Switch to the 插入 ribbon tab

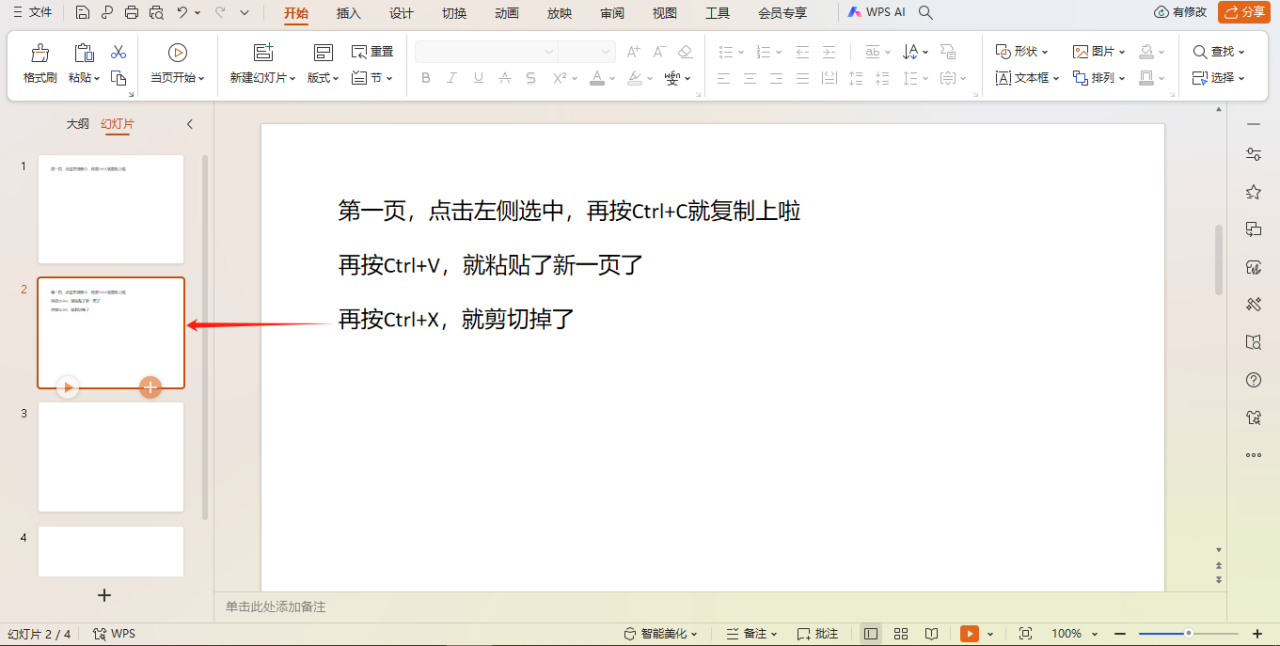click(x=346, y=13)
